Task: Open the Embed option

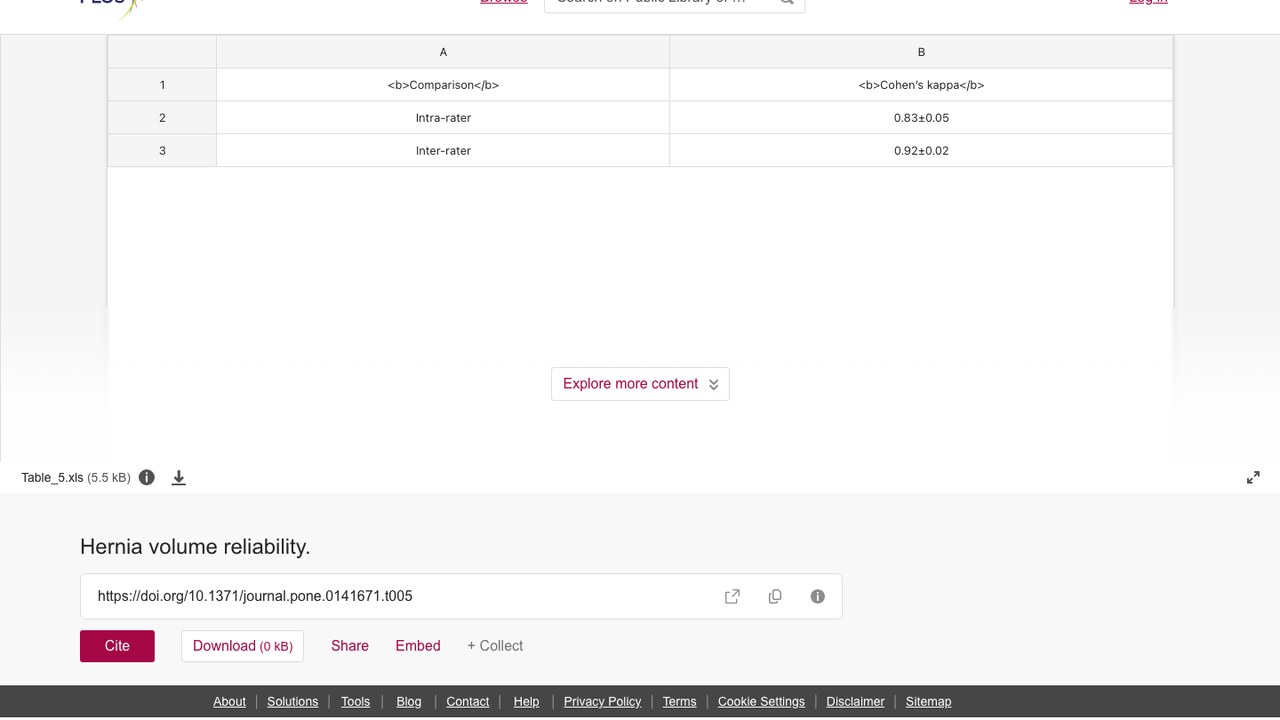Action: click(x=418, y=646)
